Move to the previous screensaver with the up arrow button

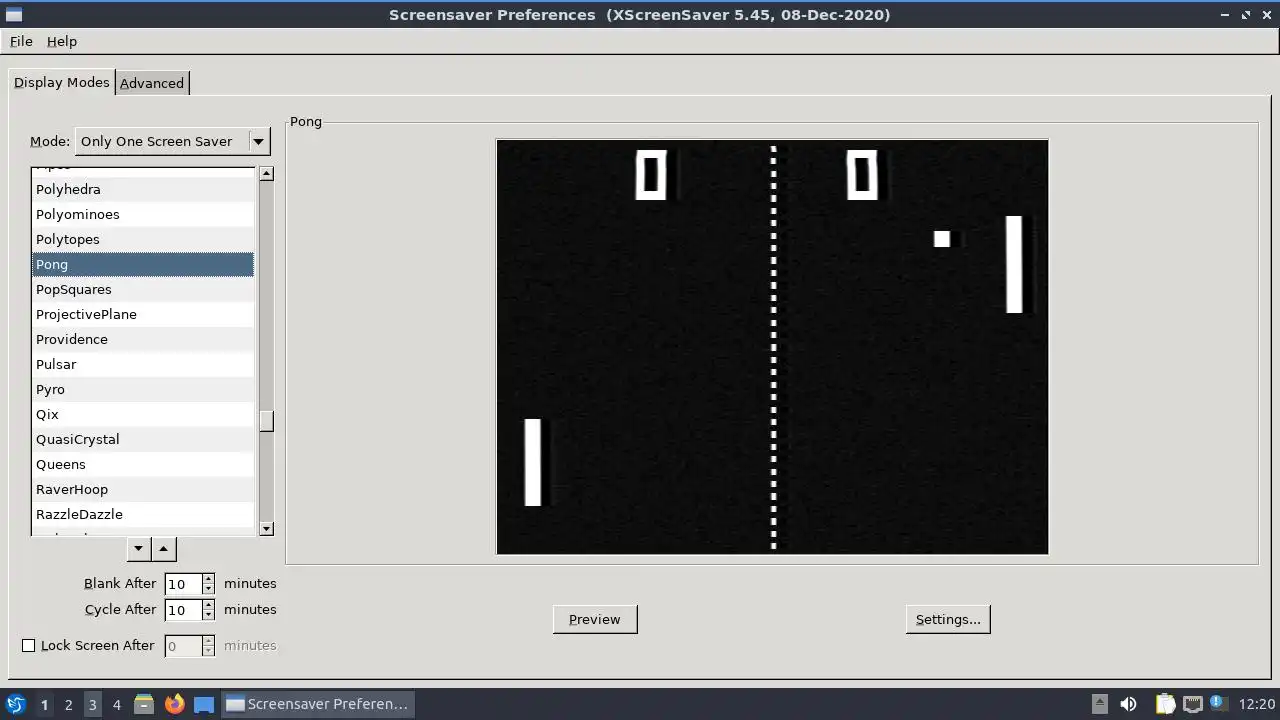pos(164,548)
